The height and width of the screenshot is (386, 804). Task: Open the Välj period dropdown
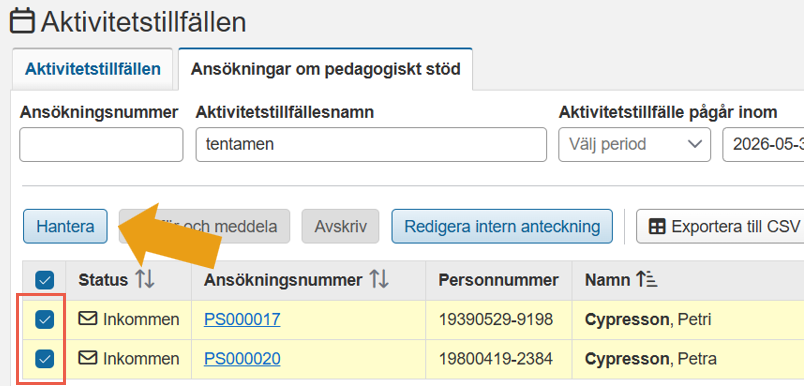(634, 144)
